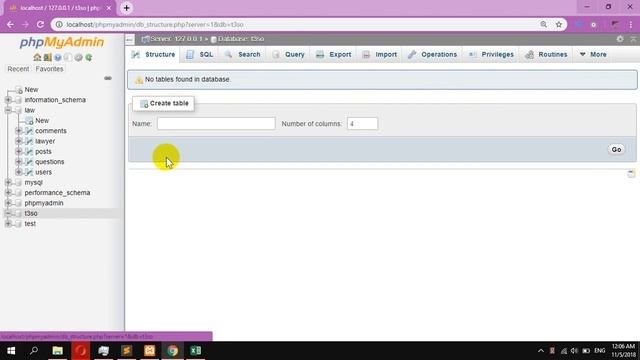Expand the mysql database
The image size is (640, 360).
pos(8,182)
